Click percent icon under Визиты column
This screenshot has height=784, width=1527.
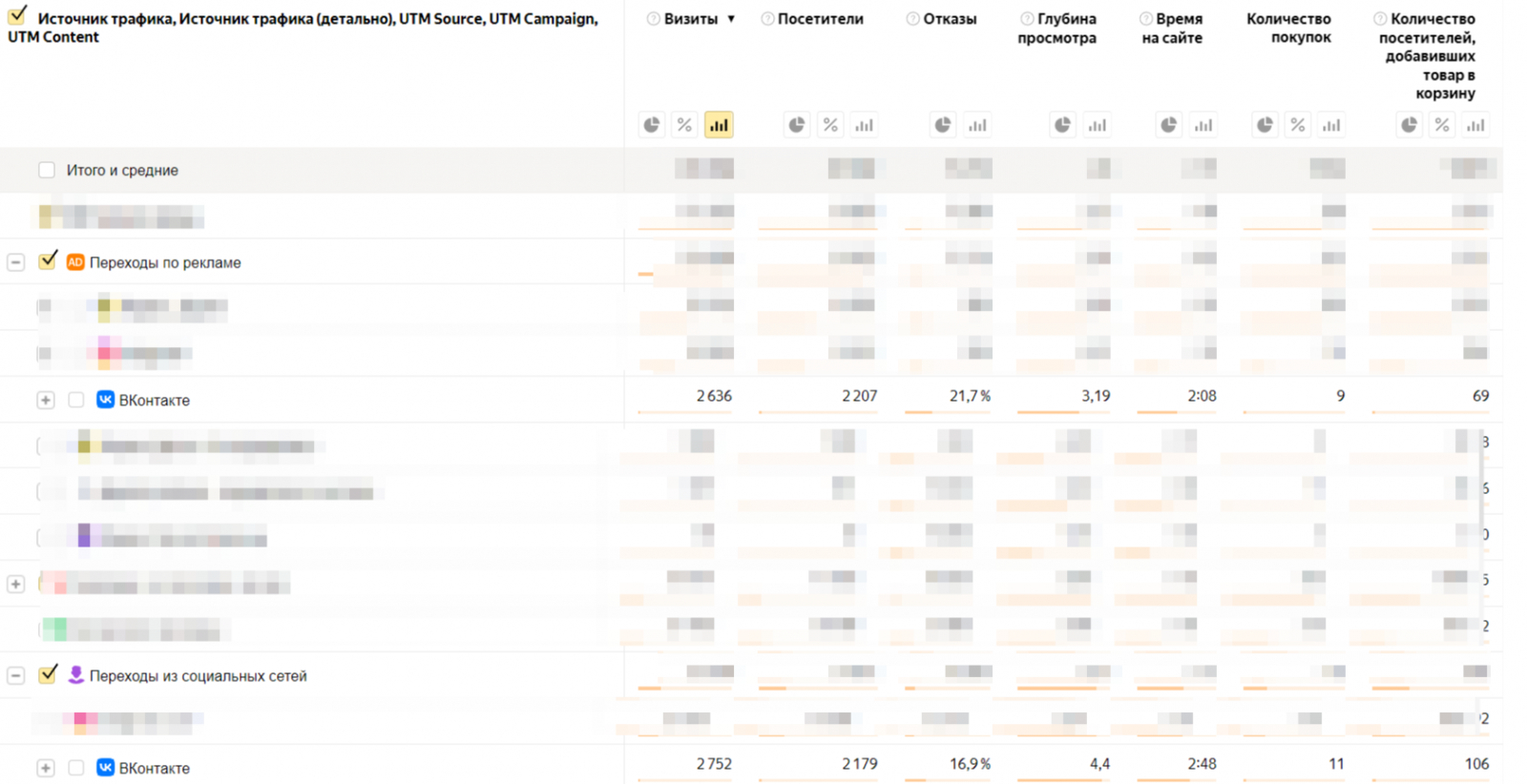[684, 125]
